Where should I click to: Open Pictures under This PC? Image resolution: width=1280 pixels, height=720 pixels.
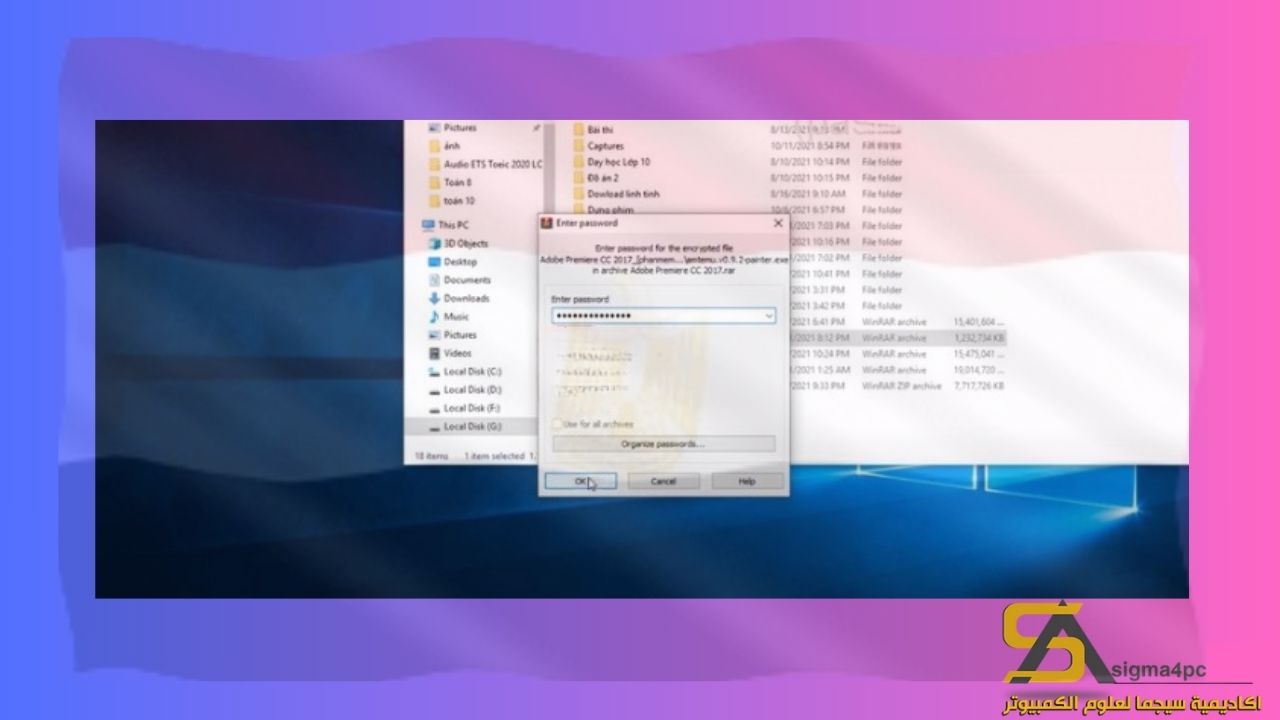[x=460, y=335]
